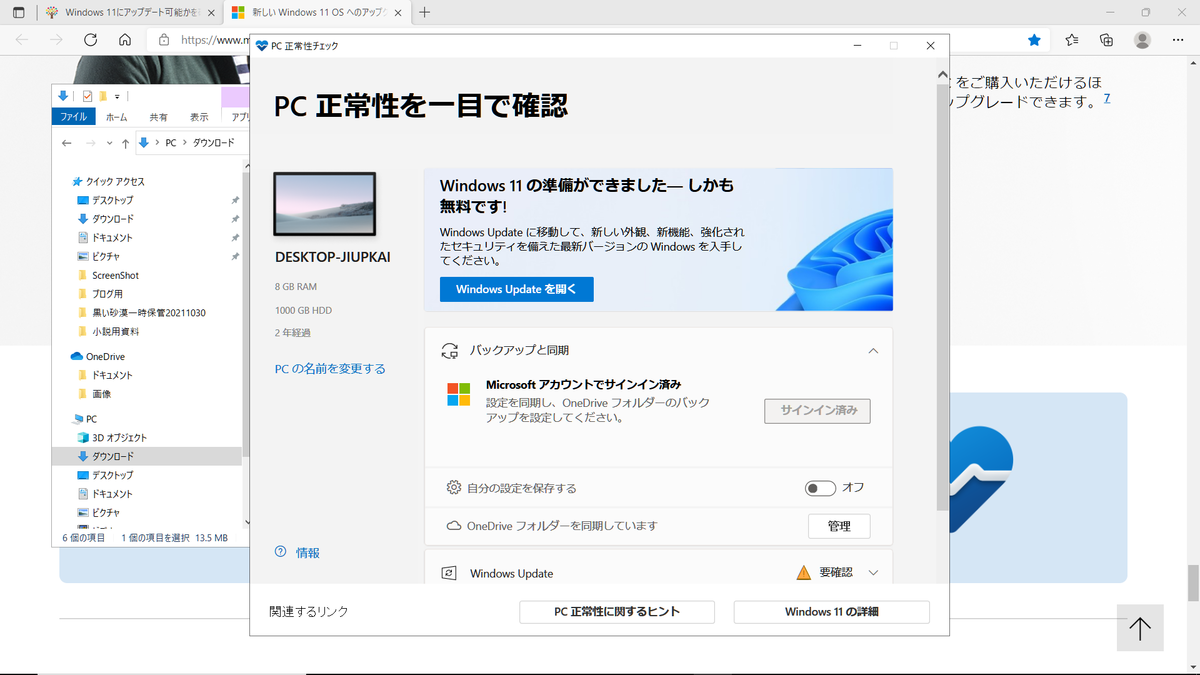
Task: Click the blue favorite star in address bar
Action: [x=1035, y=40]
